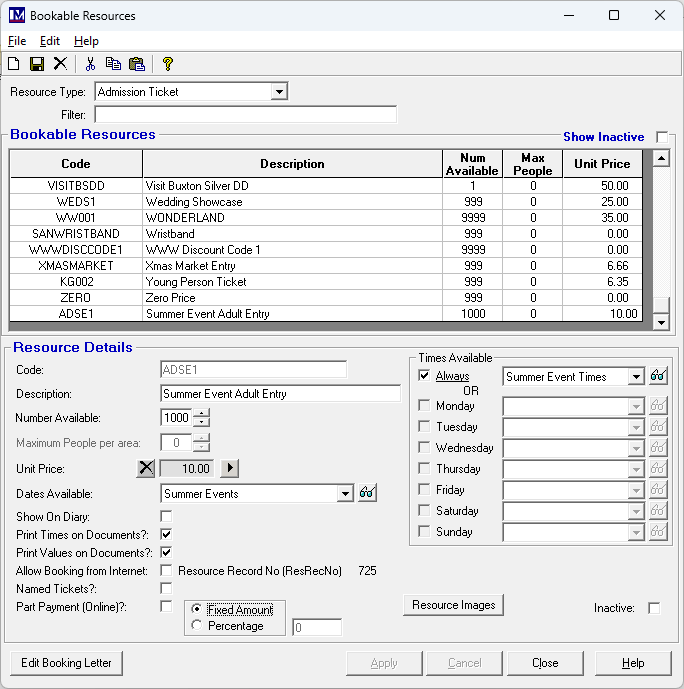Select the Percentage radio button
The width and height of the screenshot is (684, 689).
tap(197, 626)
